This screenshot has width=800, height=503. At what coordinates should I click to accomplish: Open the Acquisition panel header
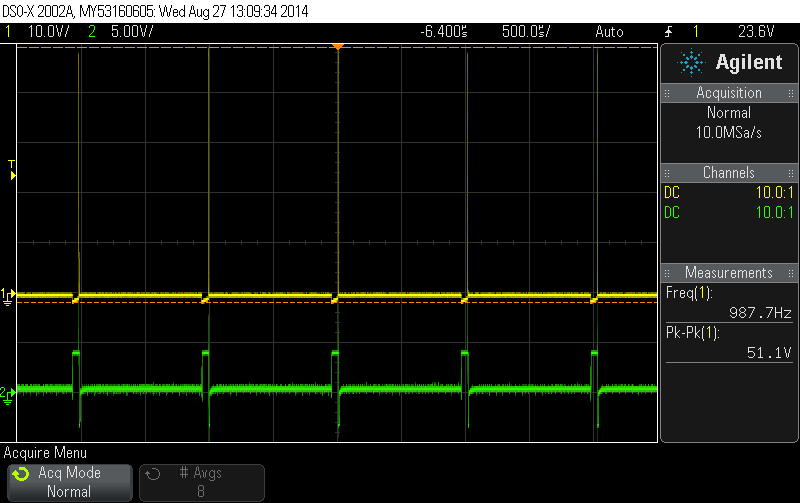(x=729, y=93)
